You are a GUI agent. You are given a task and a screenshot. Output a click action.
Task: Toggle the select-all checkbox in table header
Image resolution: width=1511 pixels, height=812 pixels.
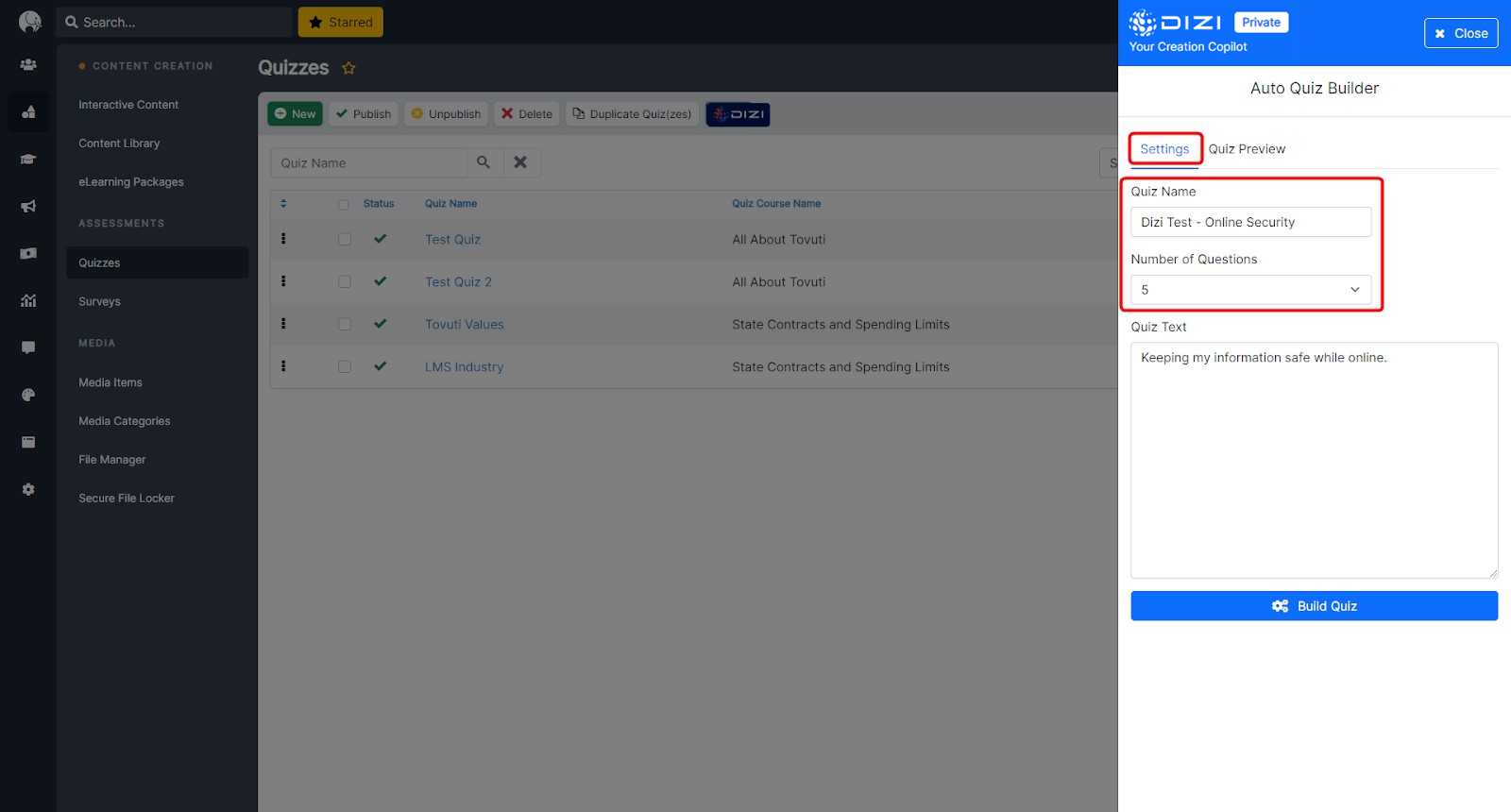pyautogui.click(x=344, y=204)
